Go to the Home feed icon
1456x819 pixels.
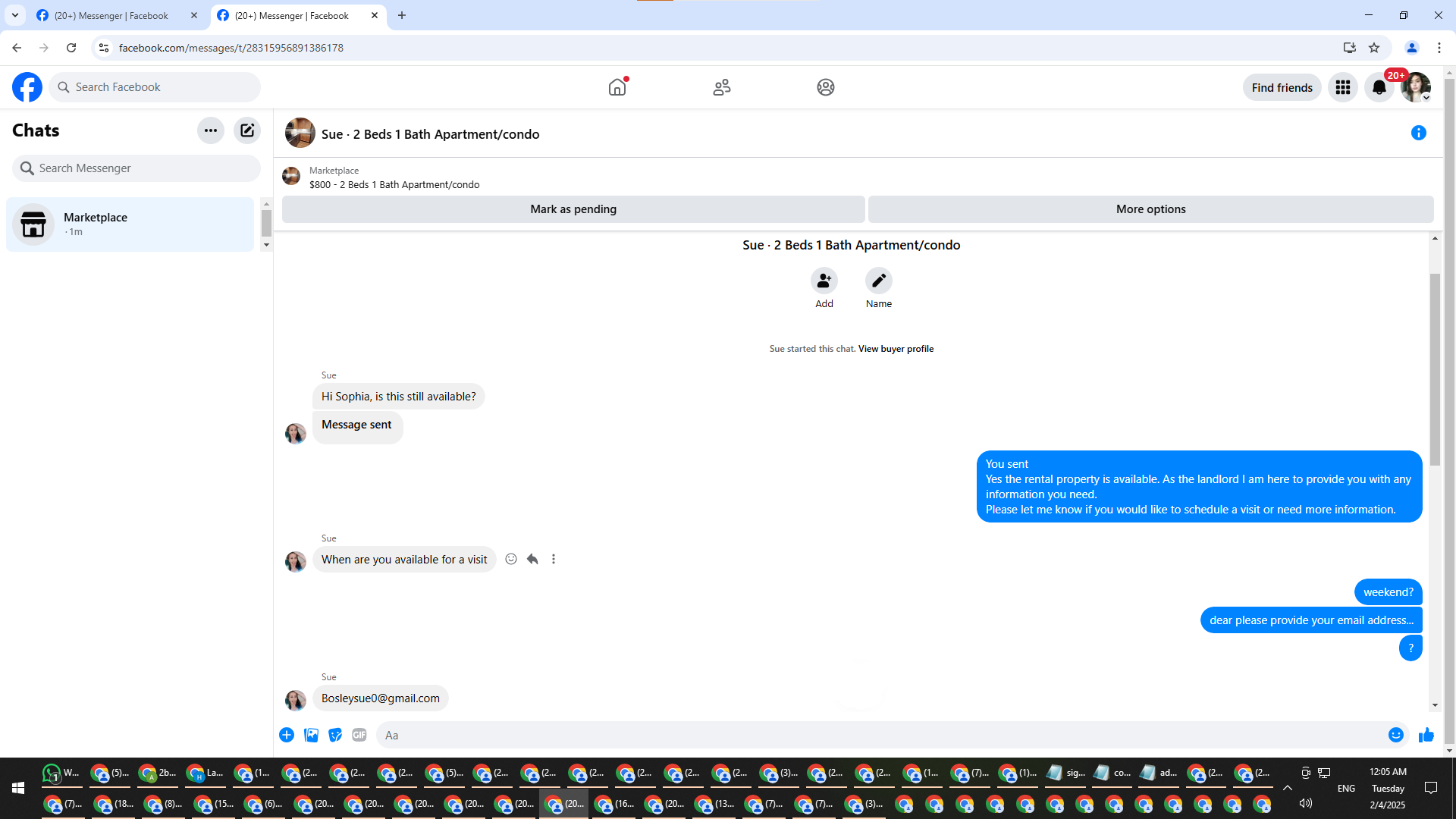pos(617,87)
